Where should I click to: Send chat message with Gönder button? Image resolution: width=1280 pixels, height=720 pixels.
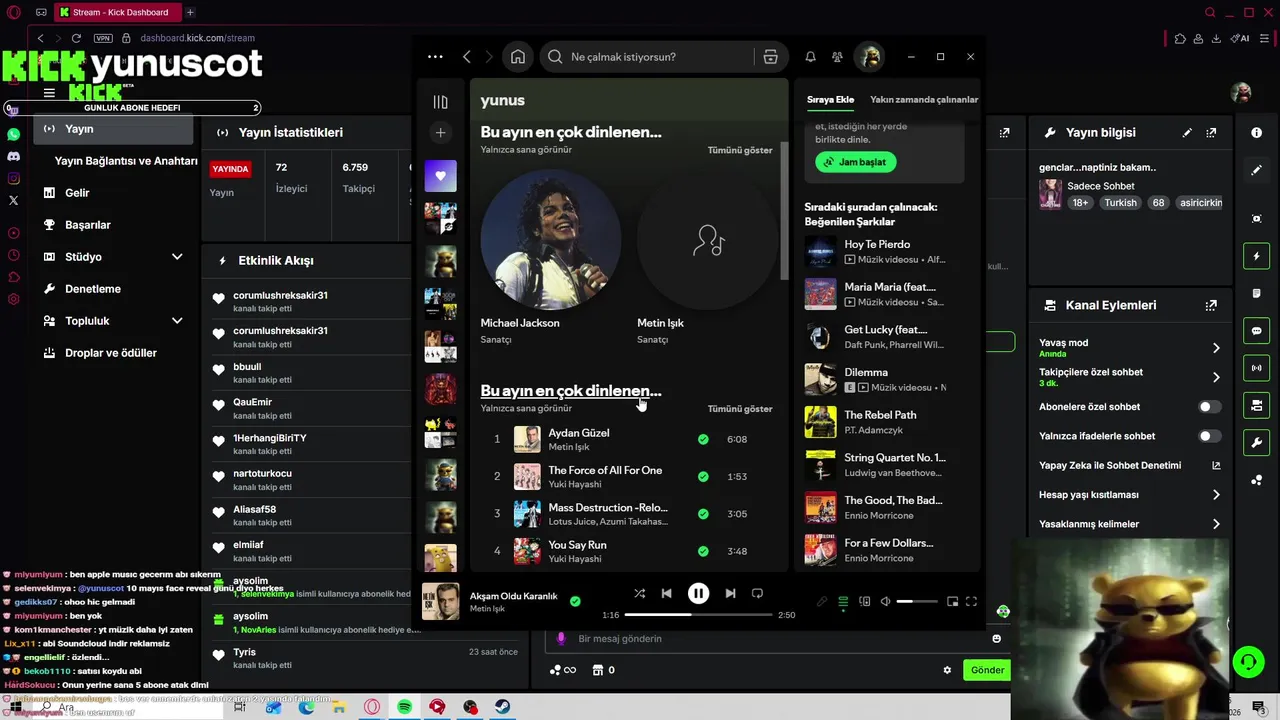(x=987, y=670)
